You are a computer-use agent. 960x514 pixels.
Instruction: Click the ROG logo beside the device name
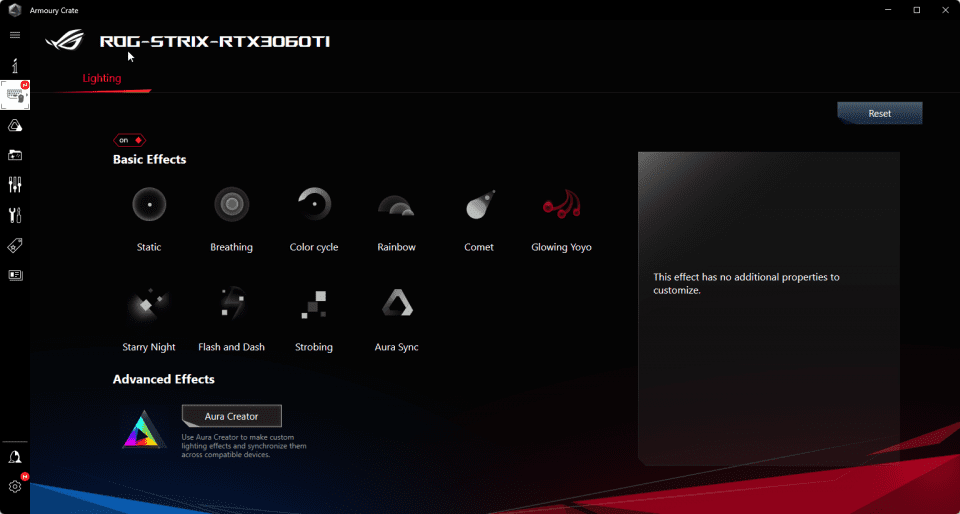[64, 42]
